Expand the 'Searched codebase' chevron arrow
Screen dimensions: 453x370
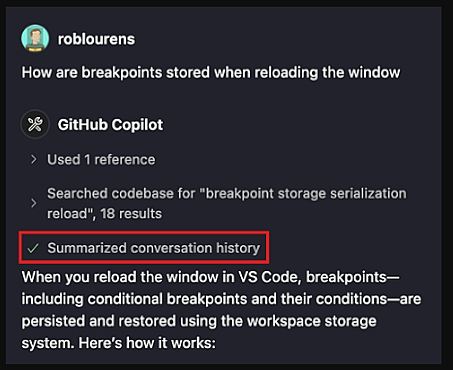coord(33,203)
